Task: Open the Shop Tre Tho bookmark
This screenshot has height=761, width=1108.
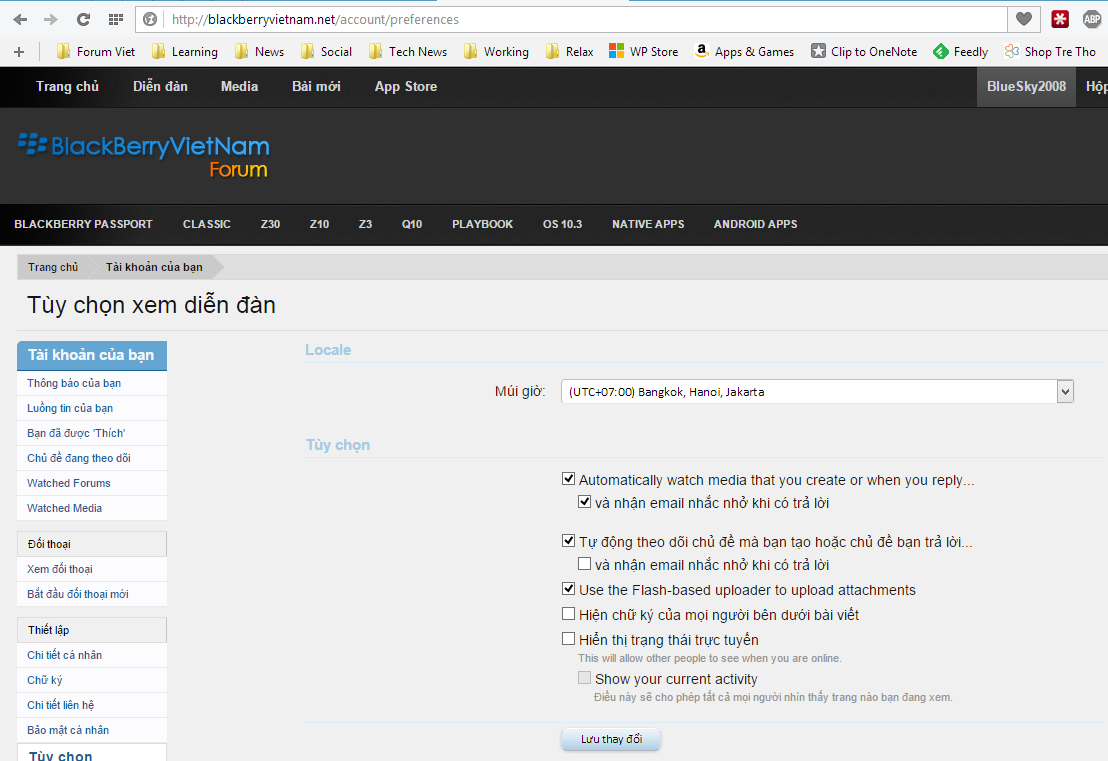Action: coord(1050,52)
